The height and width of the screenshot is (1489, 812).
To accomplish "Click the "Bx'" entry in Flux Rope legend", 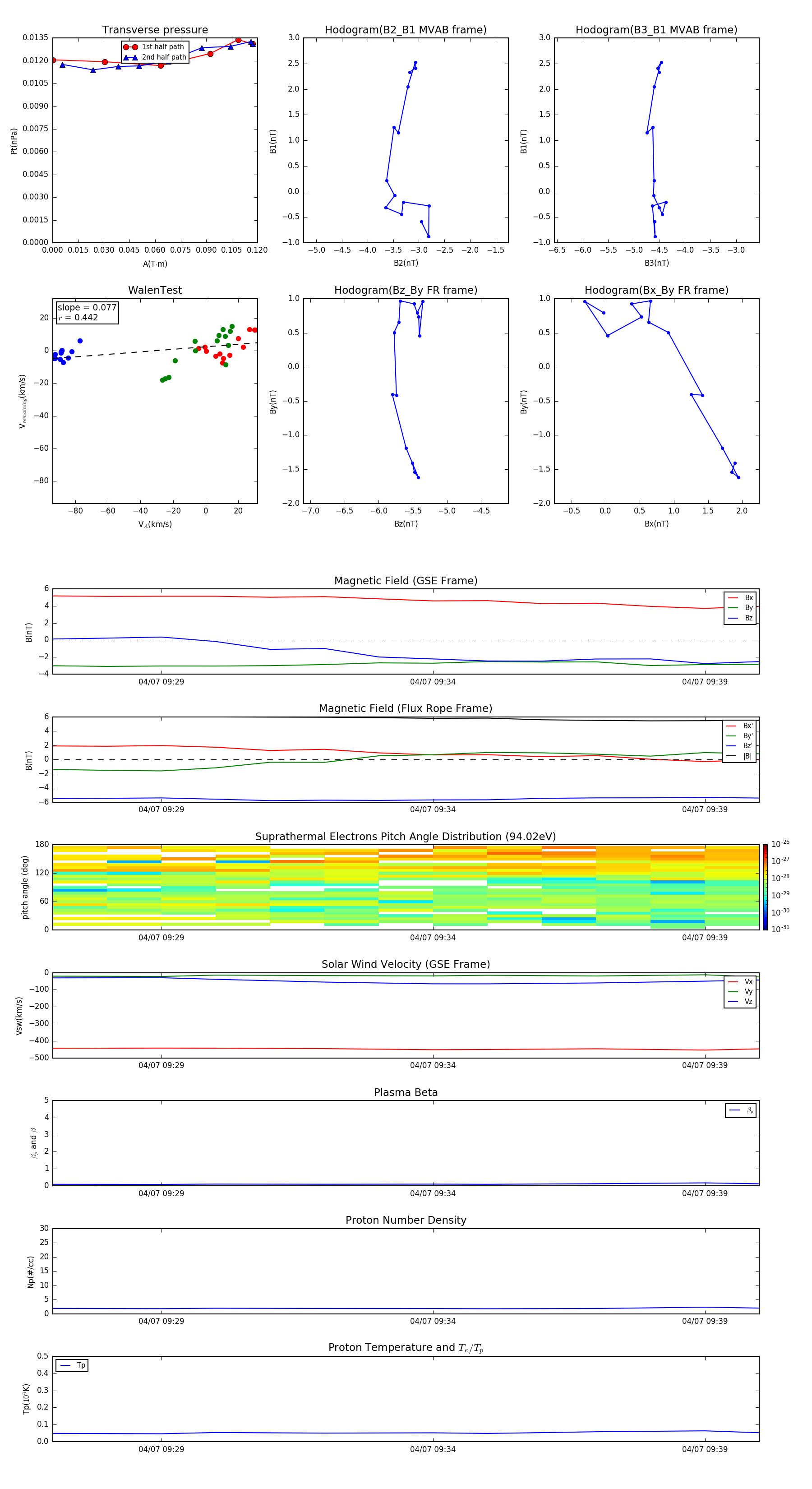I will tap(740, 726).
